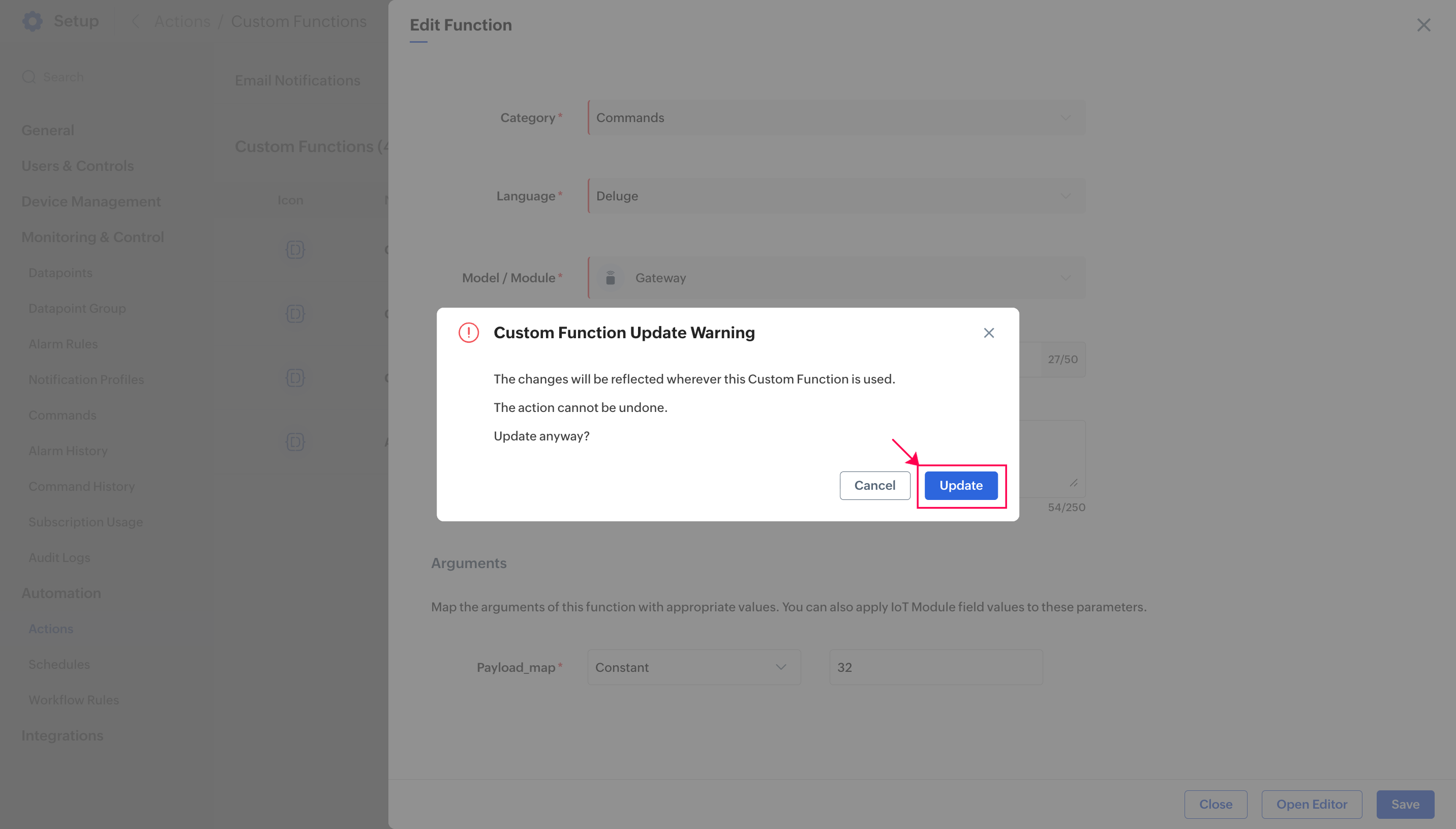Click the Open Editor button
Viewport: 1456px width, 829px height.
[x=1312, y=804]
